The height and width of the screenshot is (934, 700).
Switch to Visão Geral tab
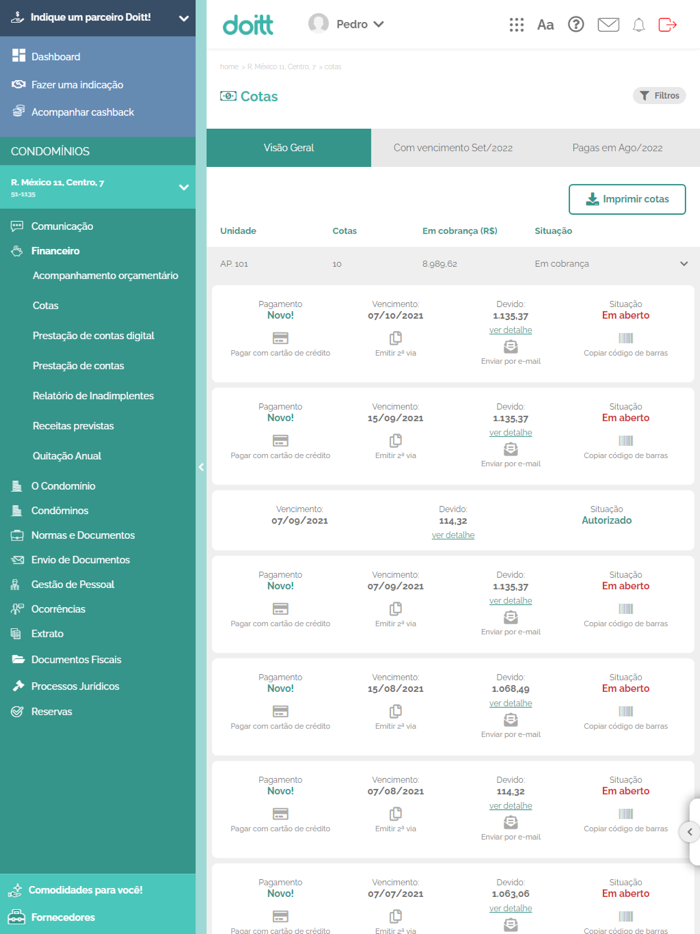(x=289, y=148)
